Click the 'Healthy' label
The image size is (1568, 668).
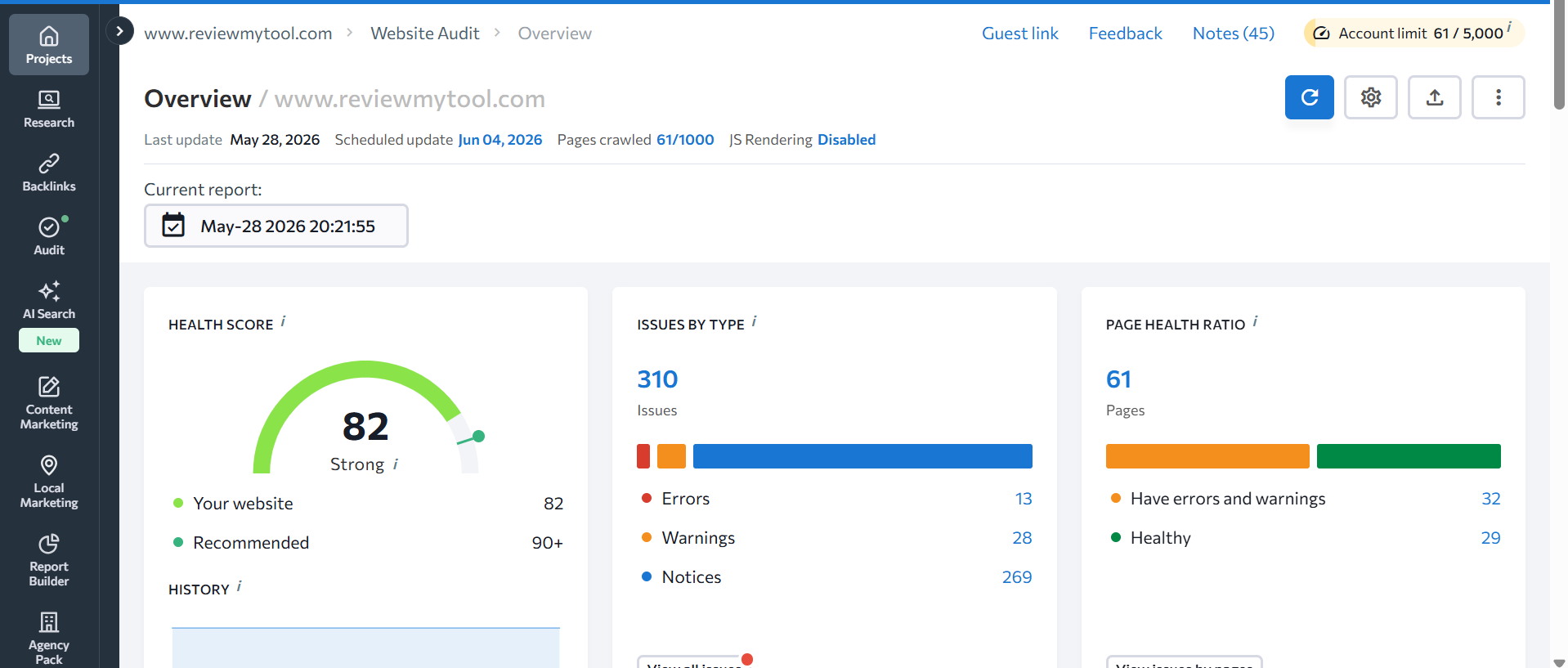[x=1161, y=538]
